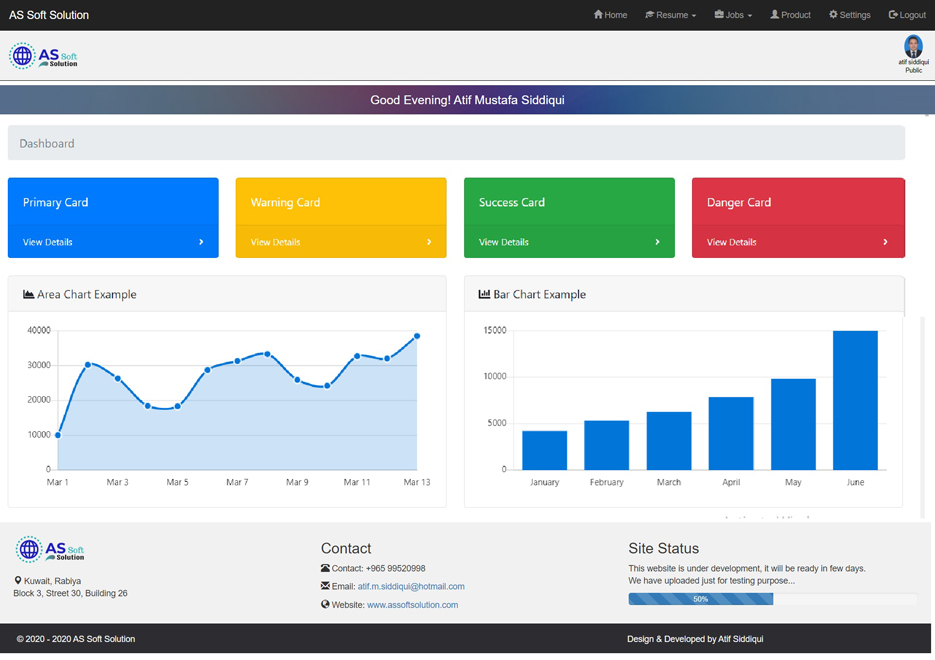Screen dimensions: 935x660
Task: Click the area chart icon beside Area Chart Example
Action: pos(29,295)
